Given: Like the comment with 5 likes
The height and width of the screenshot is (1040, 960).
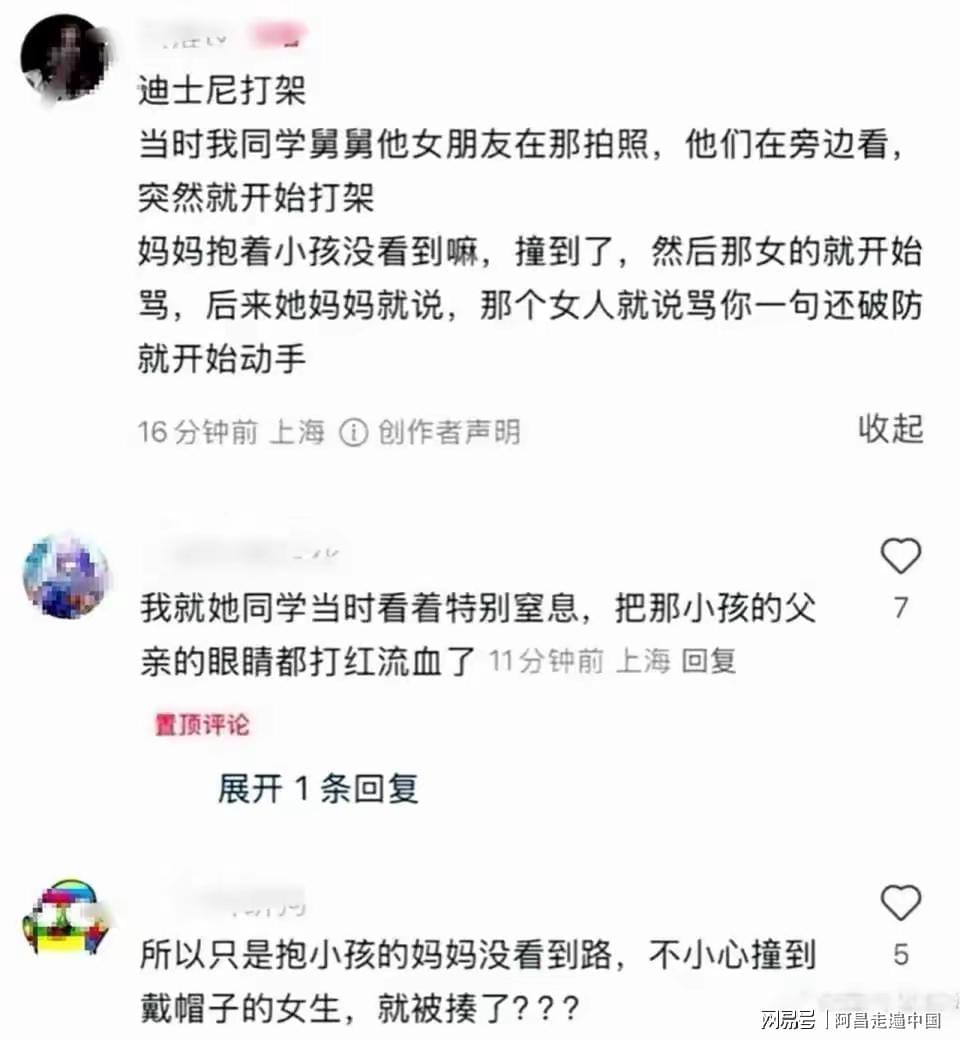Looking at the screenshot, I should click(900, 903).
